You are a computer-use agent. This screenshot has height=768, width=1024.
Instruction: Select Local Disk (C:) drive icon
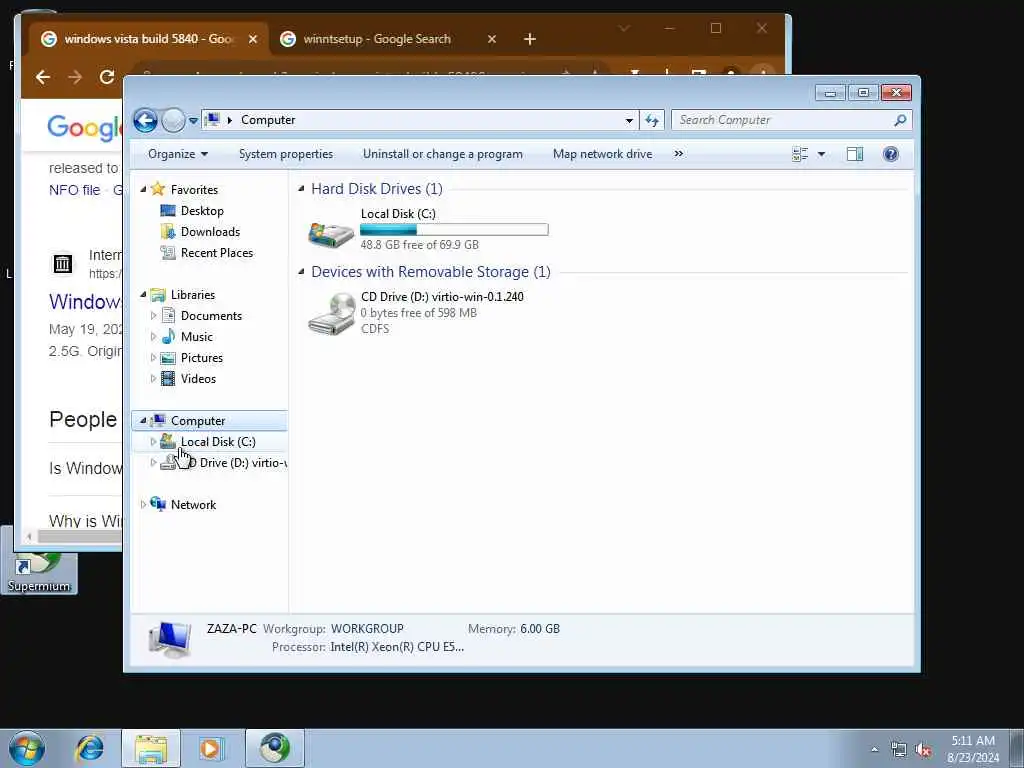click(x=331, y=233)
